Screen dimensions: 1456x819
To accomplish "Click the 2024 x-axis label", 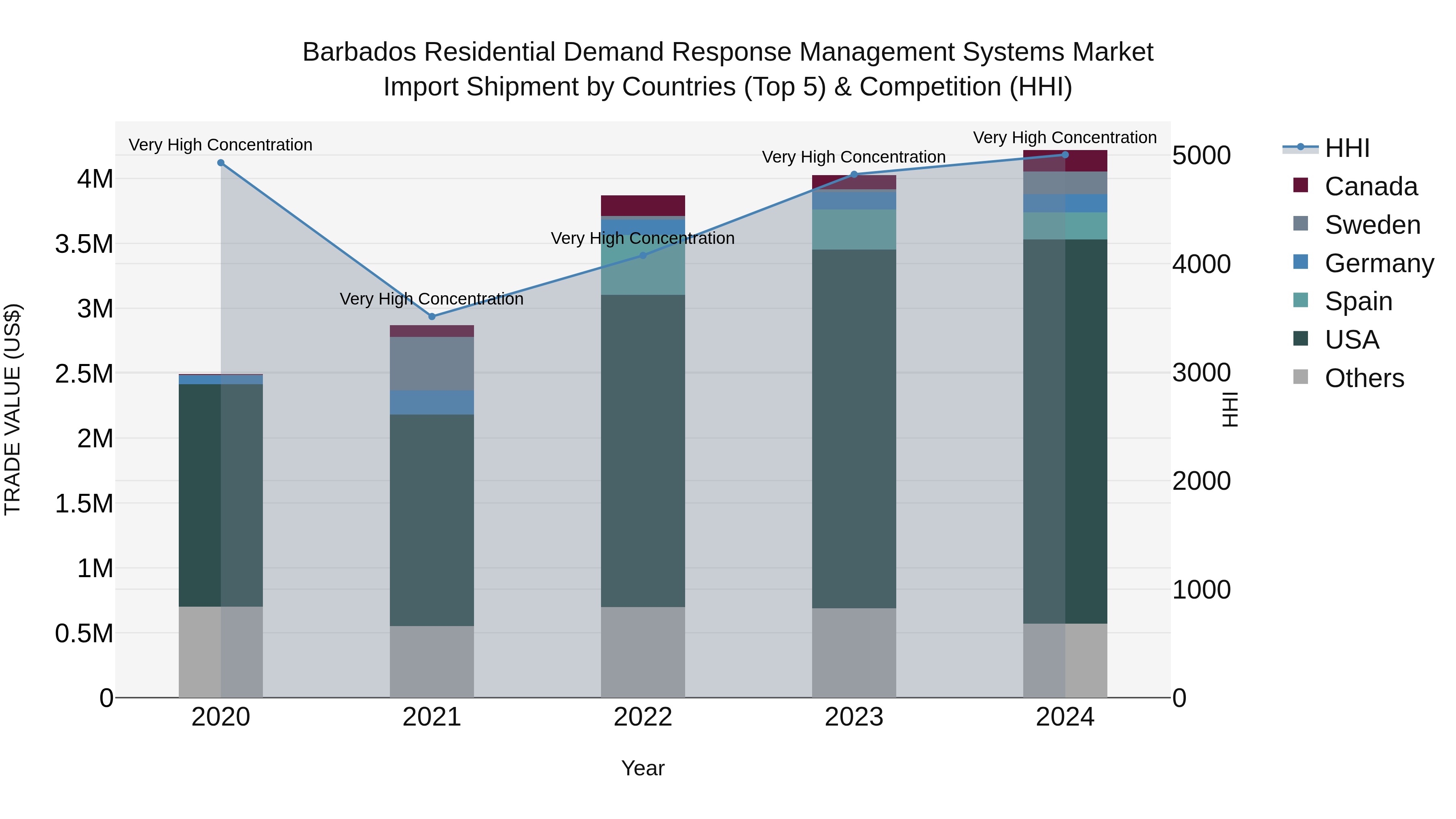I will (1065, 717).
